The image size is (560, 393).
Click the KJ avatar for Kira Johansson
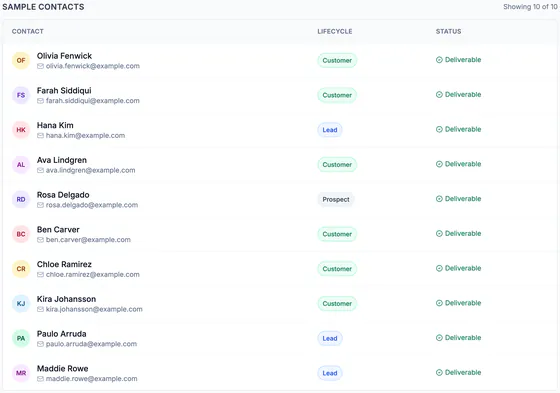tap(21, 303)
